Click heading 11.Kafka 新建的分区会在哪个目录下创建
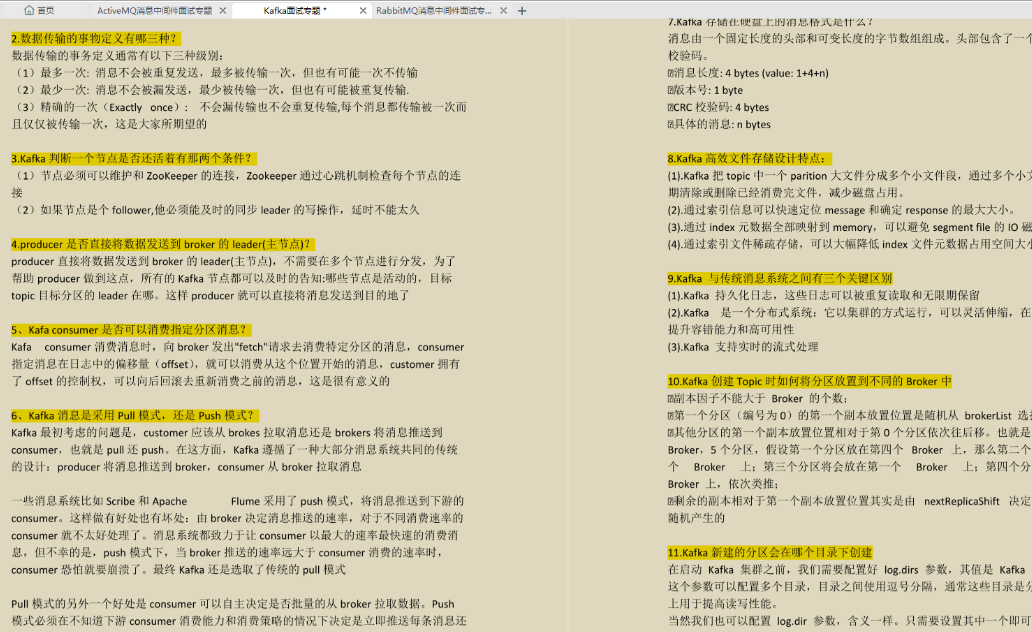 (x=770, y=552)
